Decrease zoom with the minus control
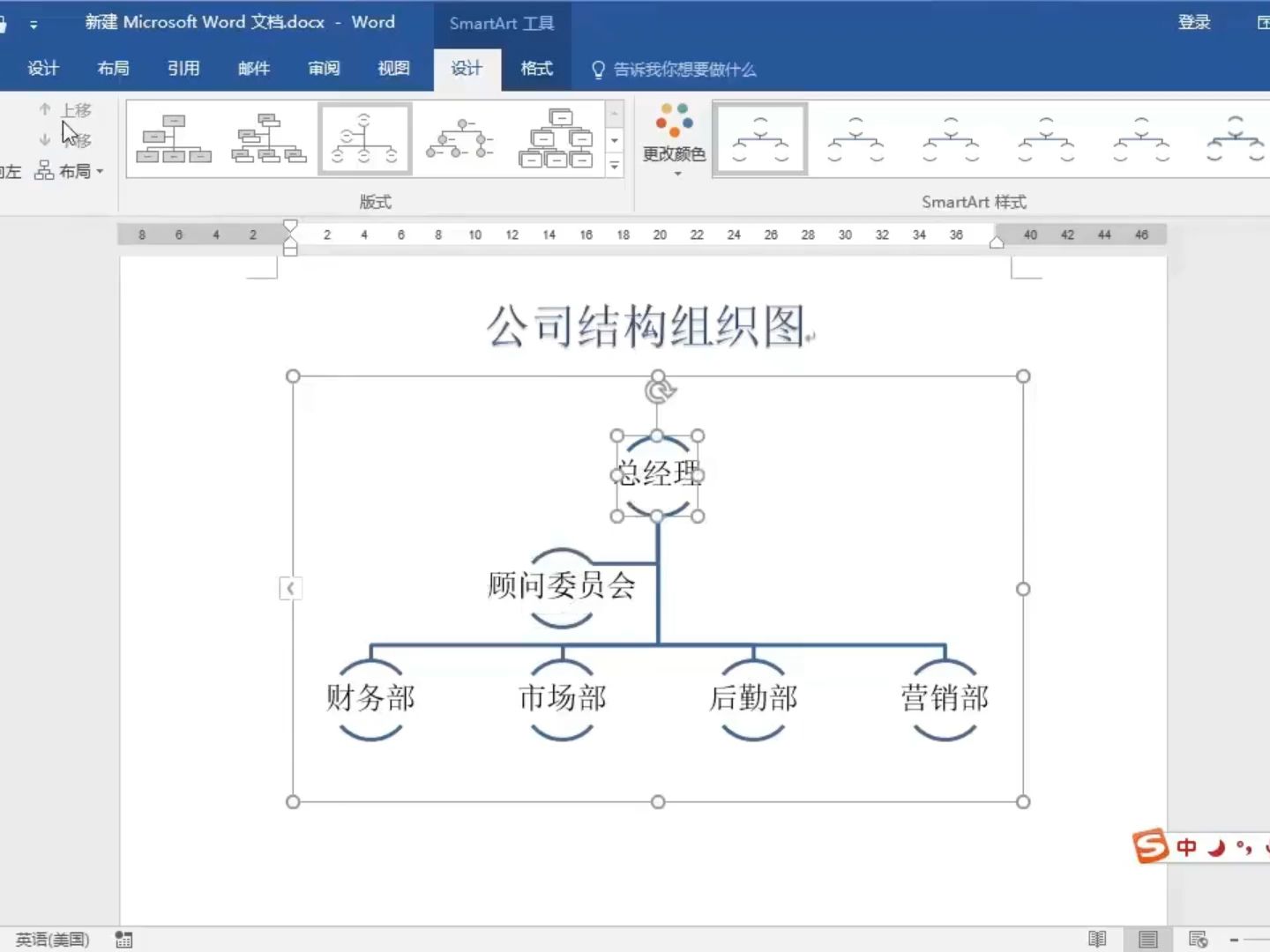 point(1235,939)
